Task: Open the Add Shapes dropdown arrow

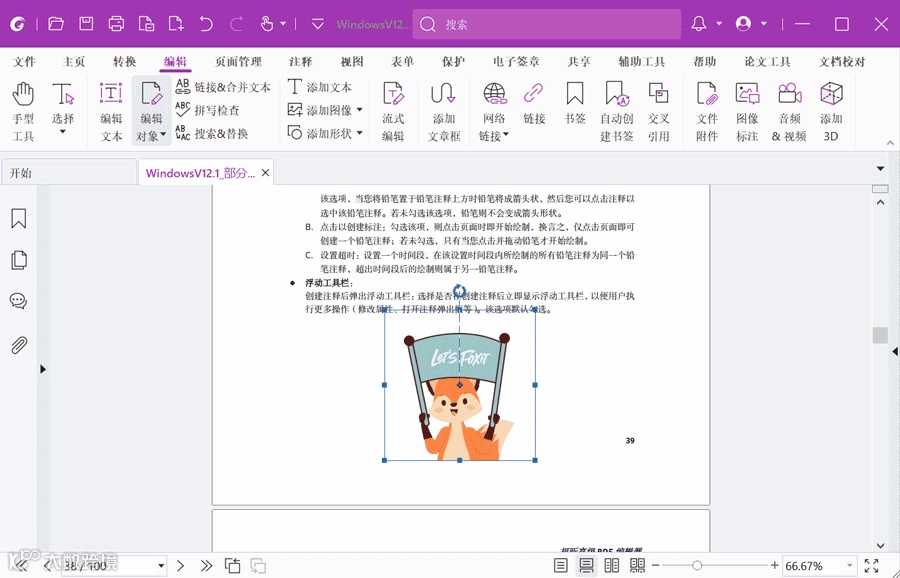Action: (360, 133)
